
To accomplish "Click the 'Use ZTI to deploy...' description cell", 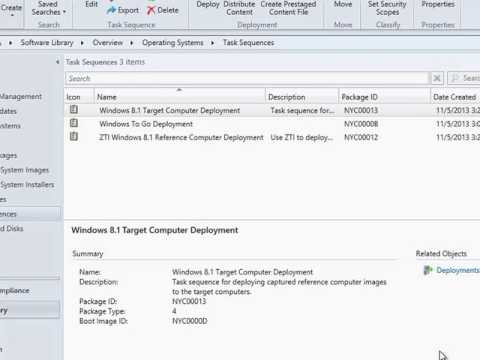I will point(301,137).
